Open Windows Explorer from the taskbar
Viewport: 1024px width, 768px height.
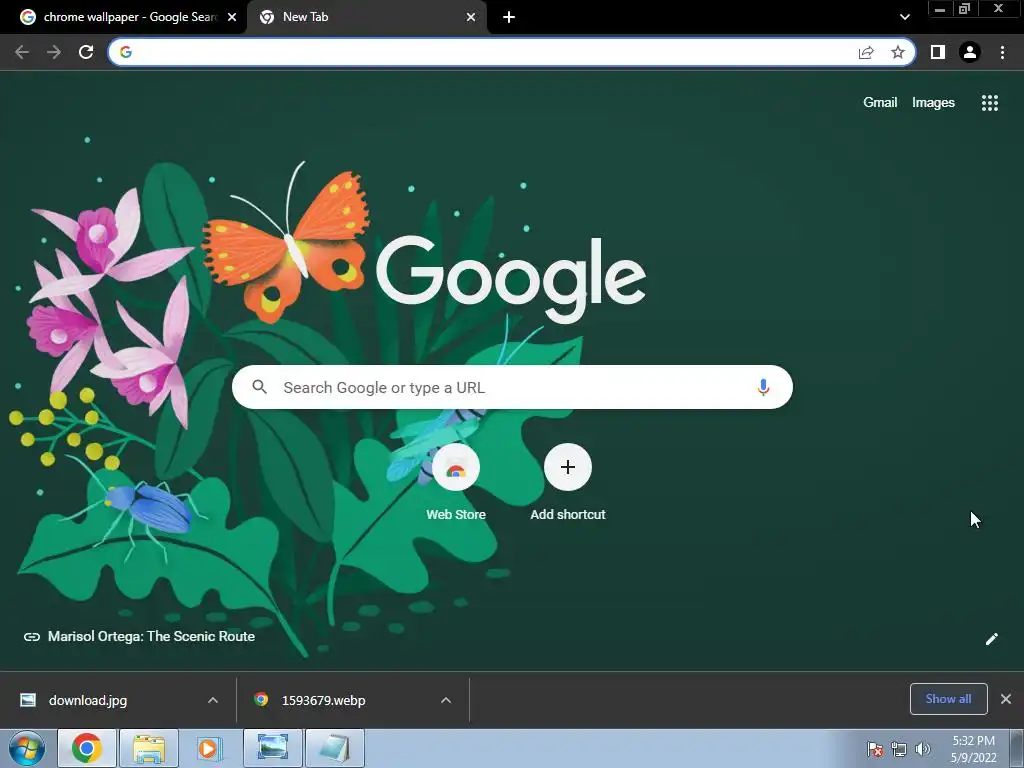pos(149,748)
